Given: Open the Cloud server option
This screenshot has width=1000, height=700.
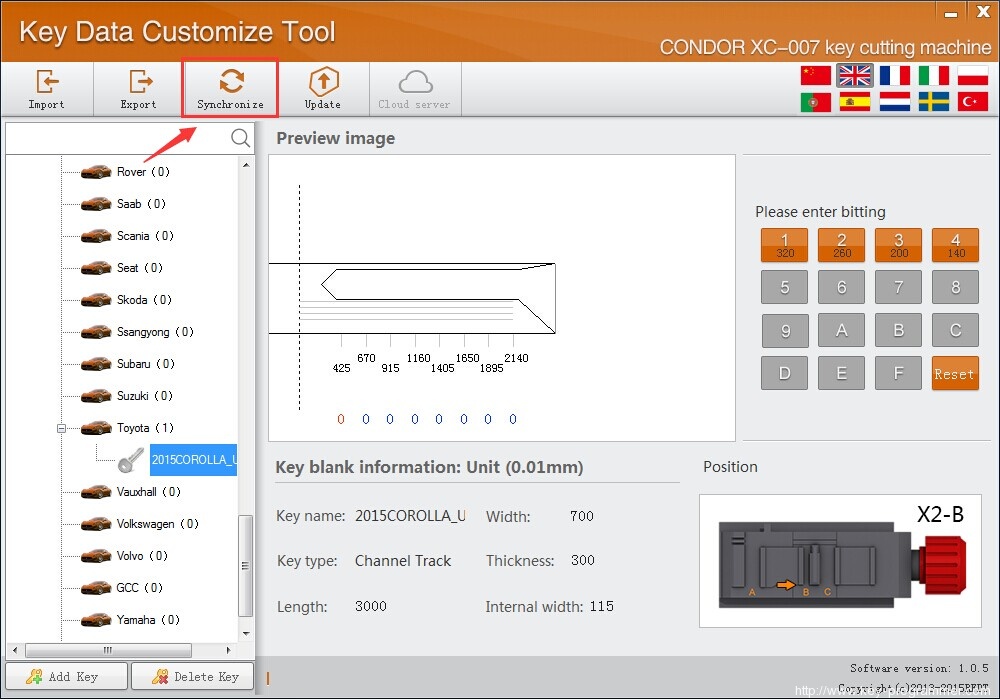Looking at the screenshot, I should pos(415,89).
